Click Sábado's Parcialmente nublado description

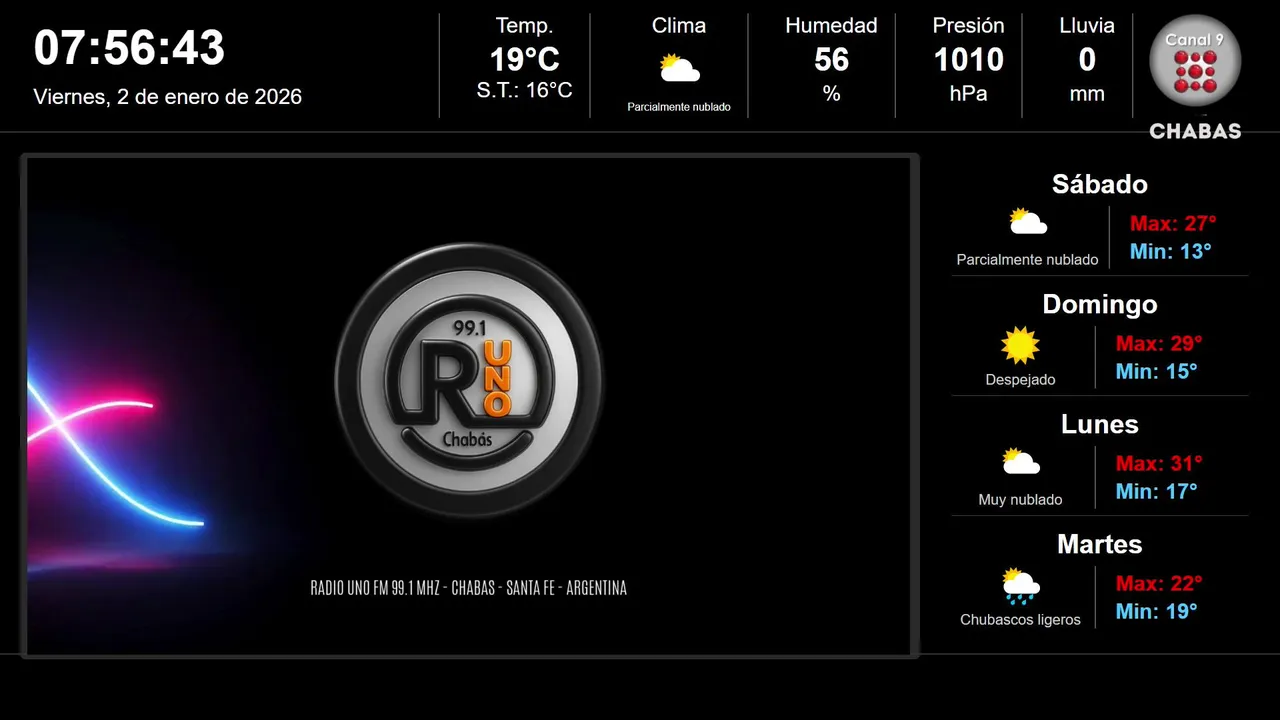pyautogui.click(x=1027, y=260)
